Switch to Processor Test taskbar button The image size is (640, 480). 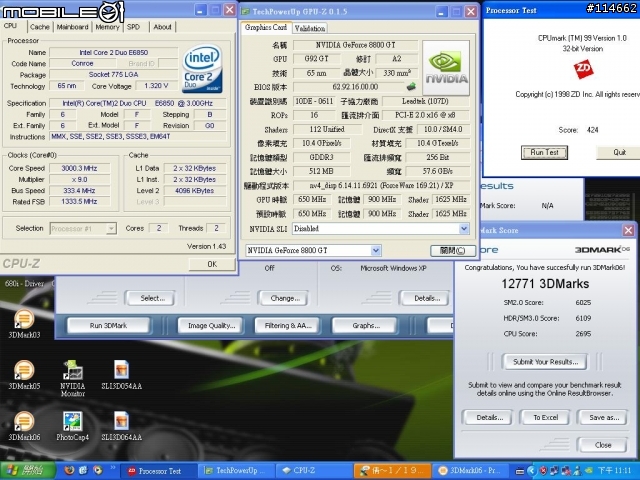click(x=160, y=471)
